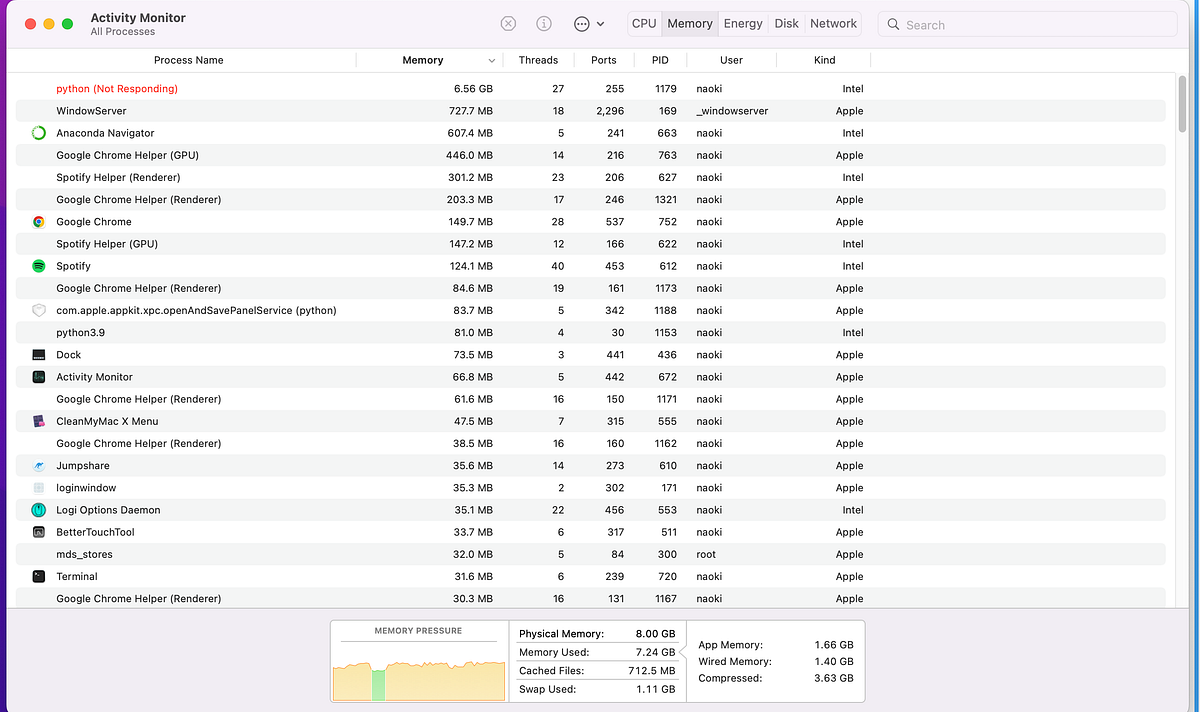The height and width of the screenshot is (712, 1200).
Task: Open the Memory column sort dropdown
Action: point(490,60)
